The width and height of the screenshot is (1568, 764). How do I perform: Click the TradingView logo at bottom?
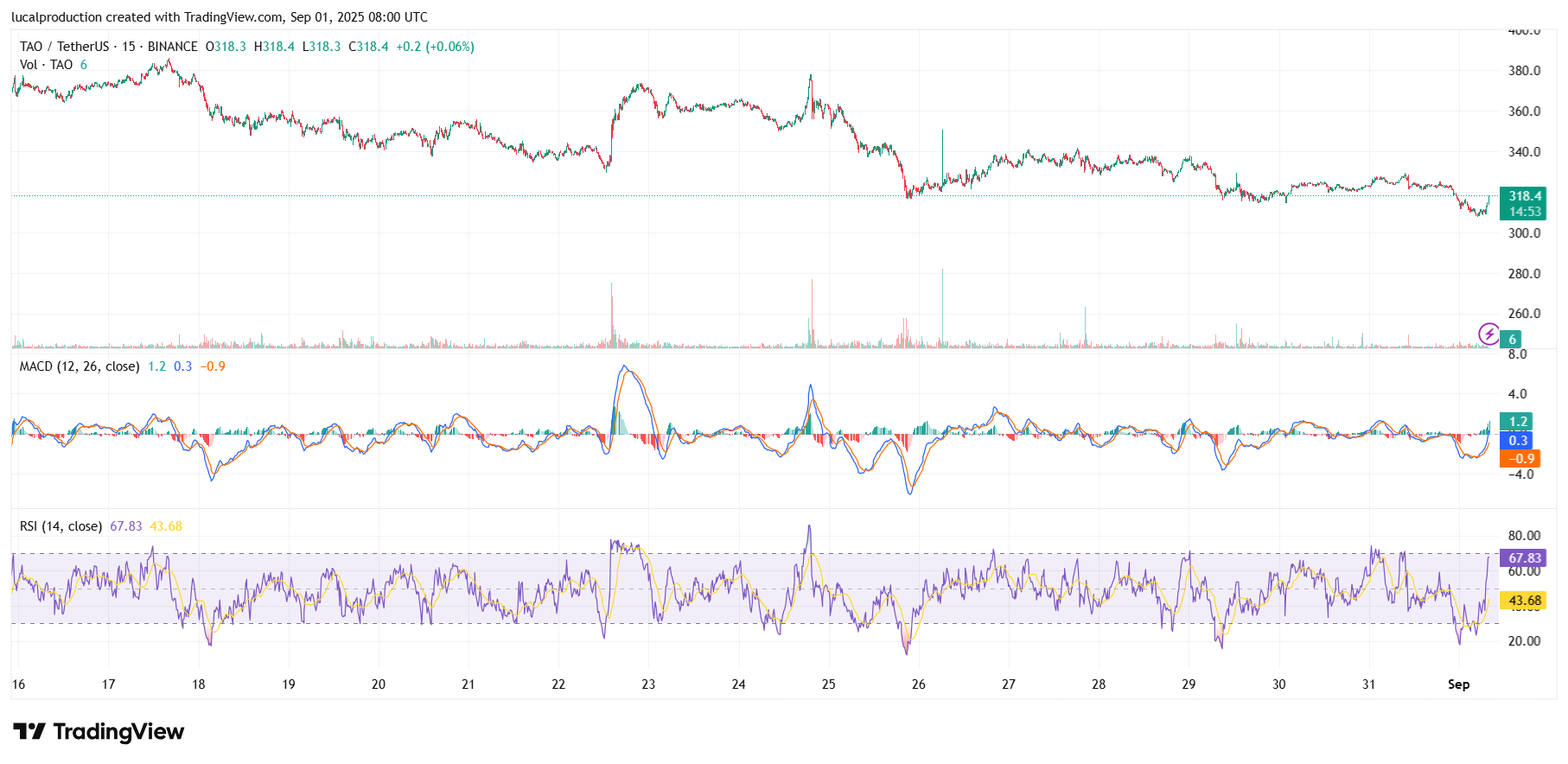[x=99, y=732]
